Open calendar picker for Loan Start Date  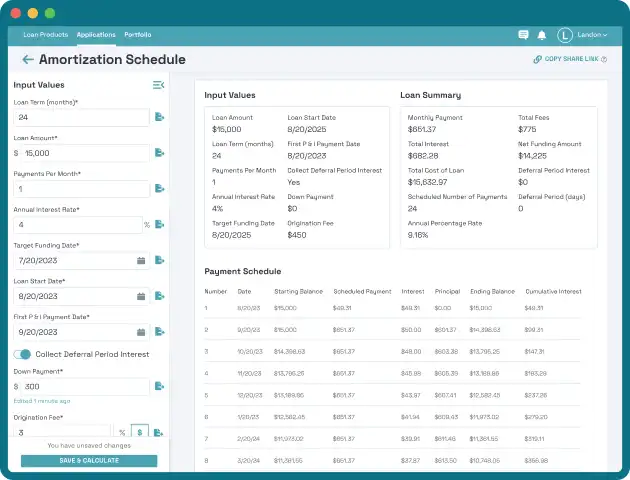pyautogui.click(x=141, y=296)
